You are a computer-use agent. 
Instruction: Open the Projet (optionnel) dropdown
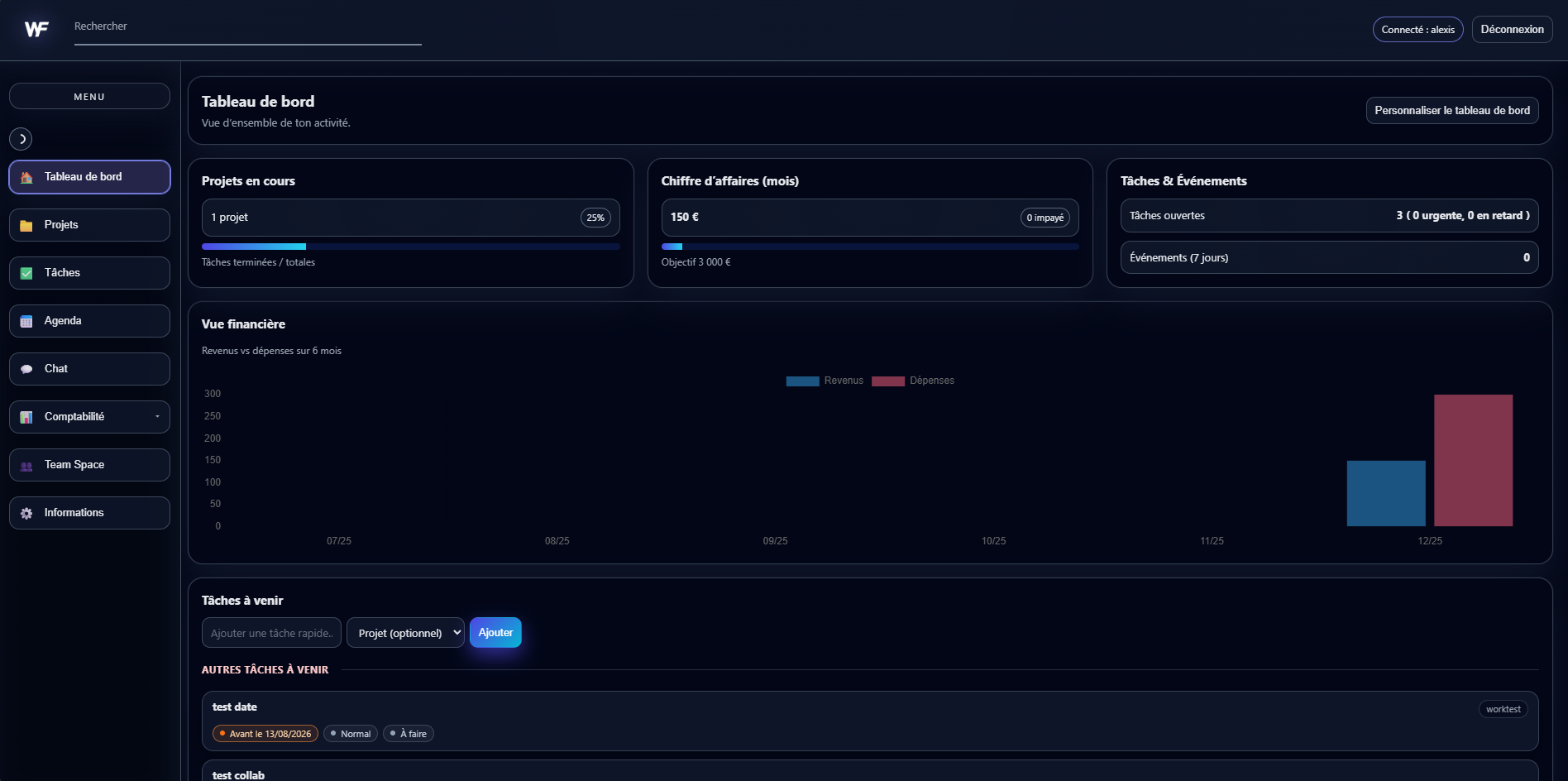point(405,632)
